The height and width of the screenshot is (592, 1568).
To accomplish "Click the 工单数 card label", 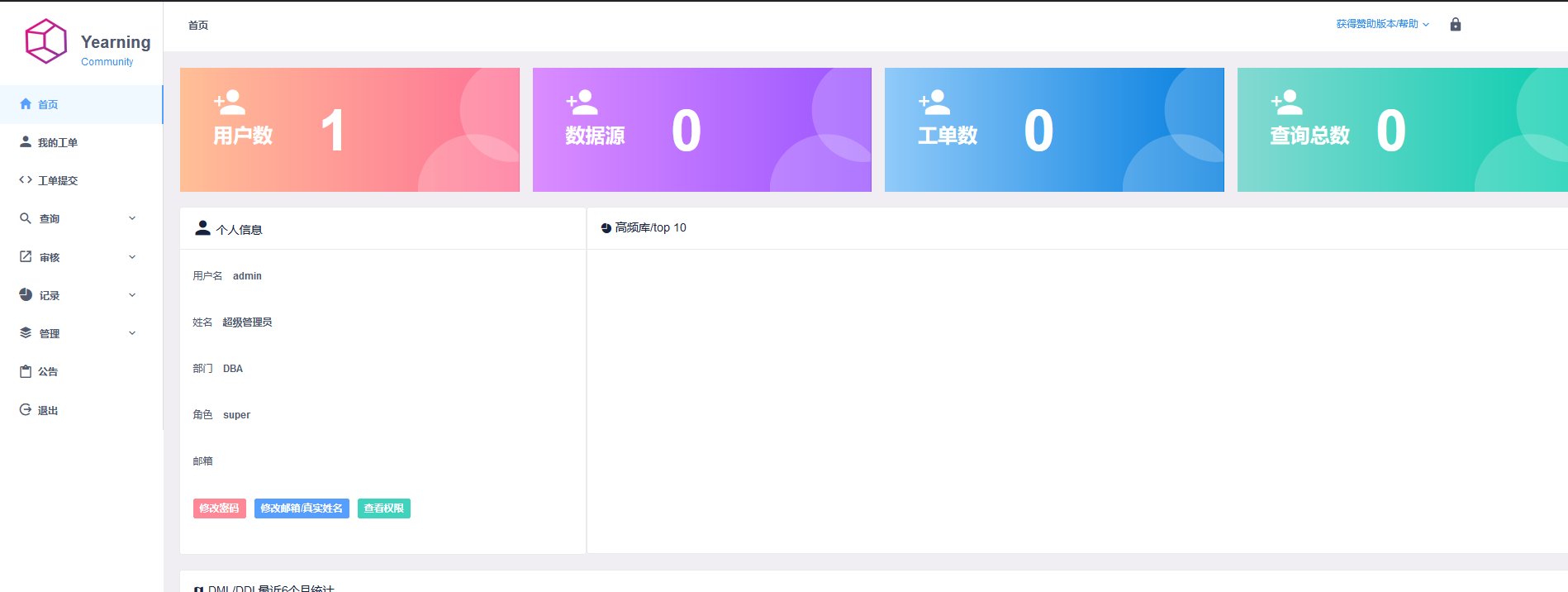I will pyautogui.click(x=948, y=136).
